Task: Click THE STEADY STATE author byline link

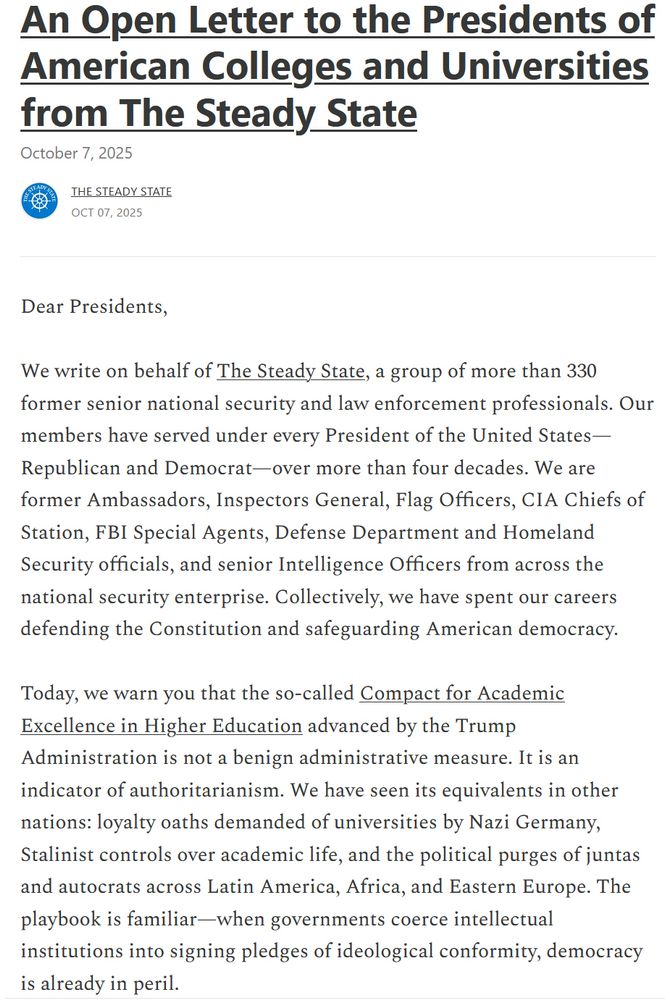Action: tap(121, 191)
